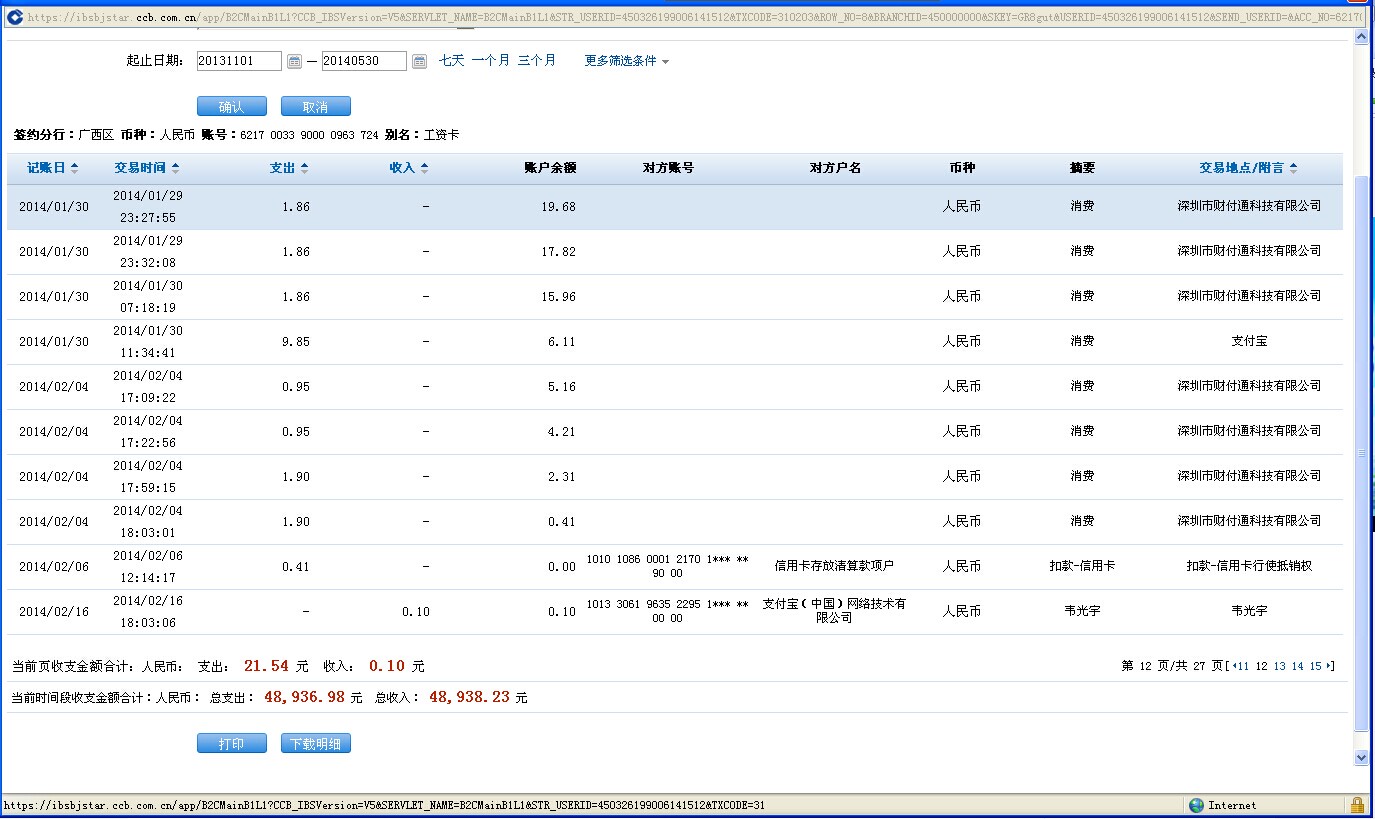Click the 下载明细 download button
This screenshot has height=819, width=1375.
click(x=316, y=744)
